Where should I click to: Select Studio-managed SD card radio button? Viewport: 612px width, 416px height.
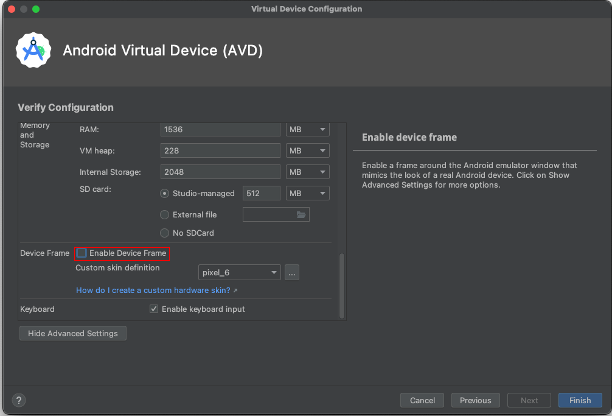(164, 193)
